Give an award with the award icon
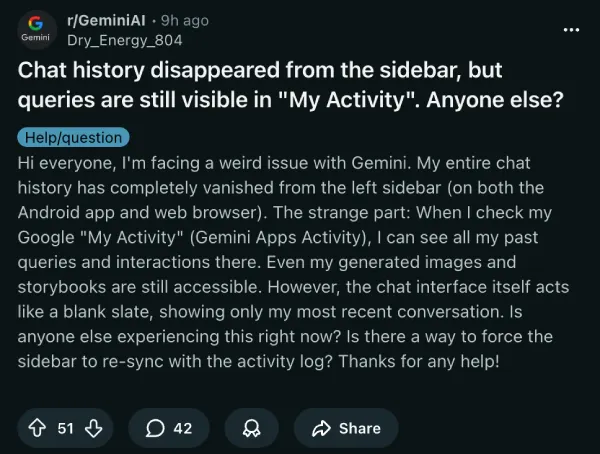600x454 pixels. click(252, 428)
